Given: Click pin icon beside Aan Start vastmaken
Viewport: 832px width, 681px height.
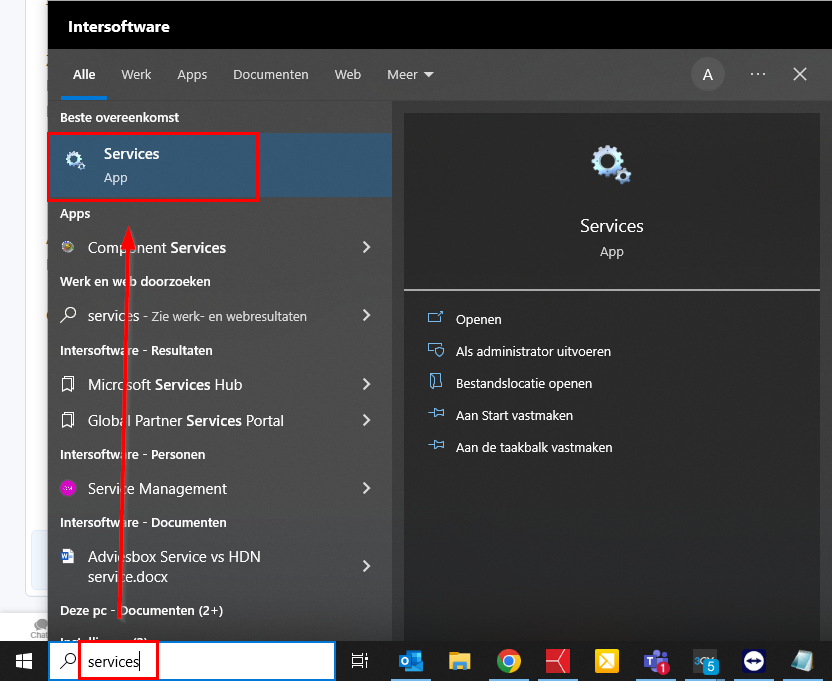Looking at the screenshot, I should [436, 413].
